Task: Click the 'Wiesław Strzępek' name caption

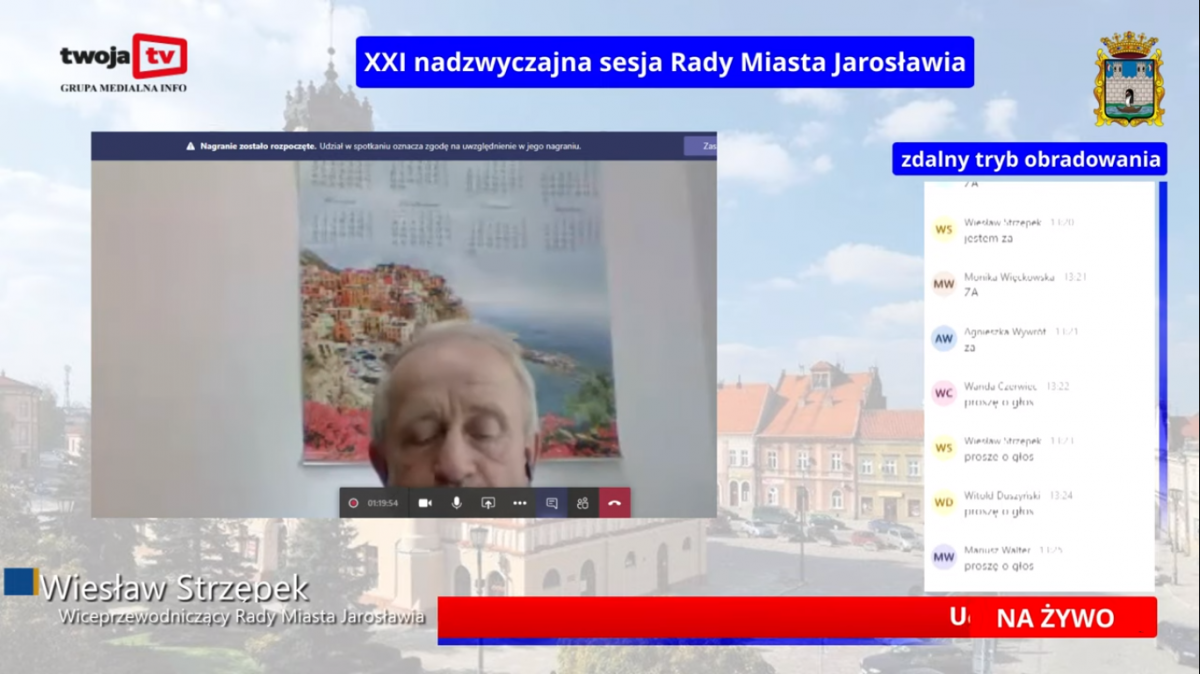Action: click(x=174, y=587)
